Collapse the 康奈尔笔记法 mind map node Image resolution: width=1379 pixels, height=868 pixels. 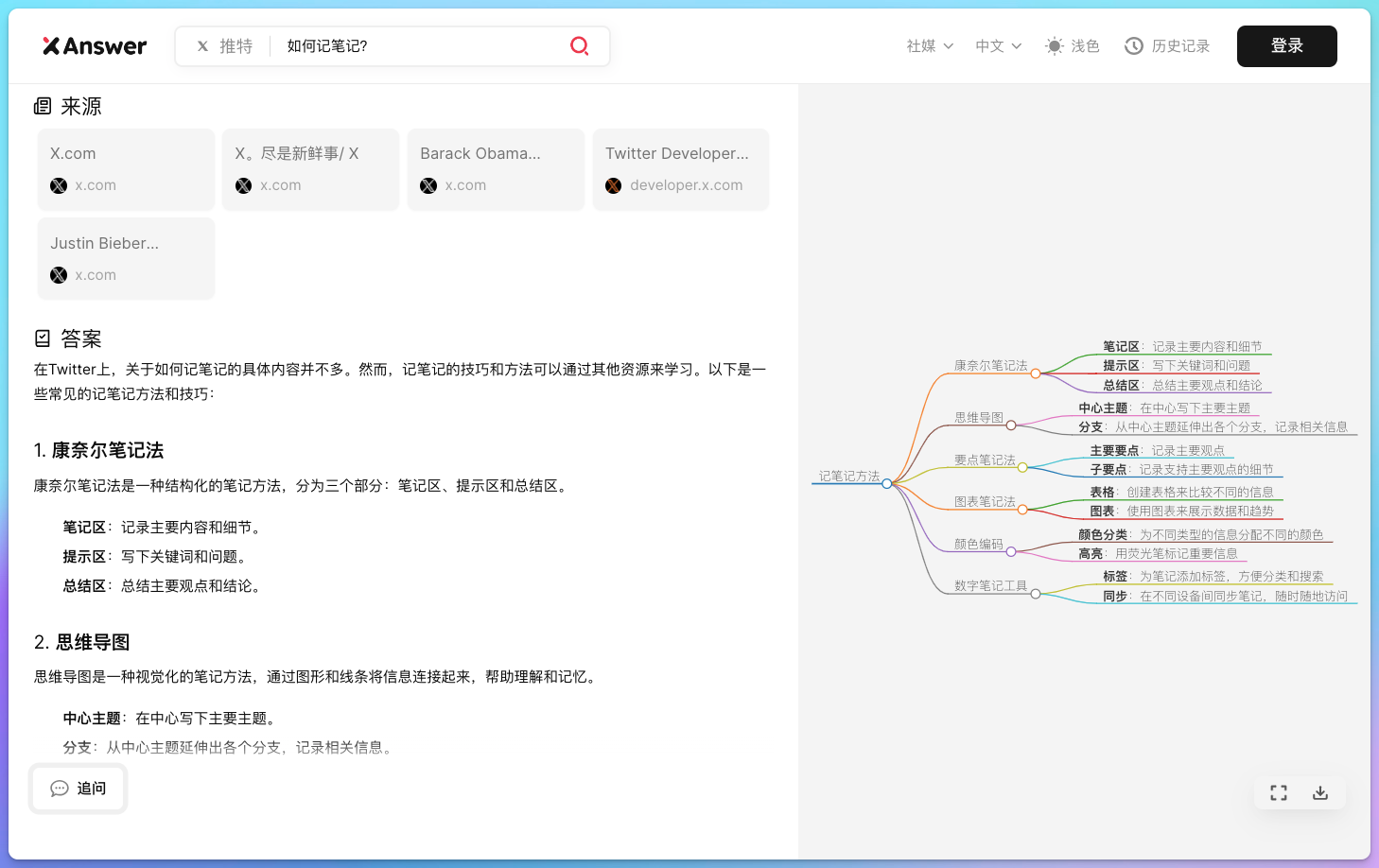point(1036,373)
